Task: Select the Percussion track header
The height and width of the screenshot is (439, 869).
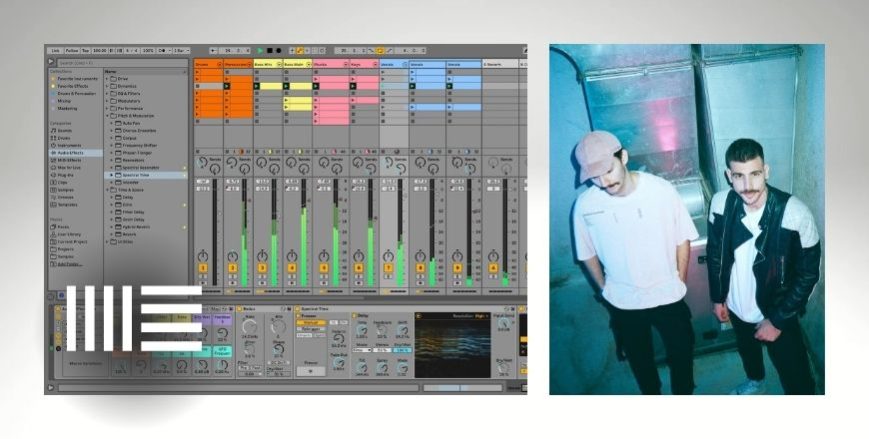Action: tap(238, 64)
